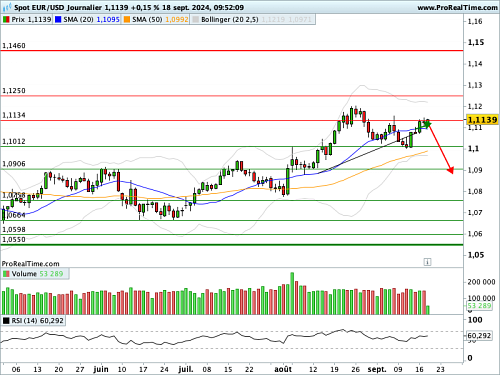Click the 1,1012 support level label

14,141
